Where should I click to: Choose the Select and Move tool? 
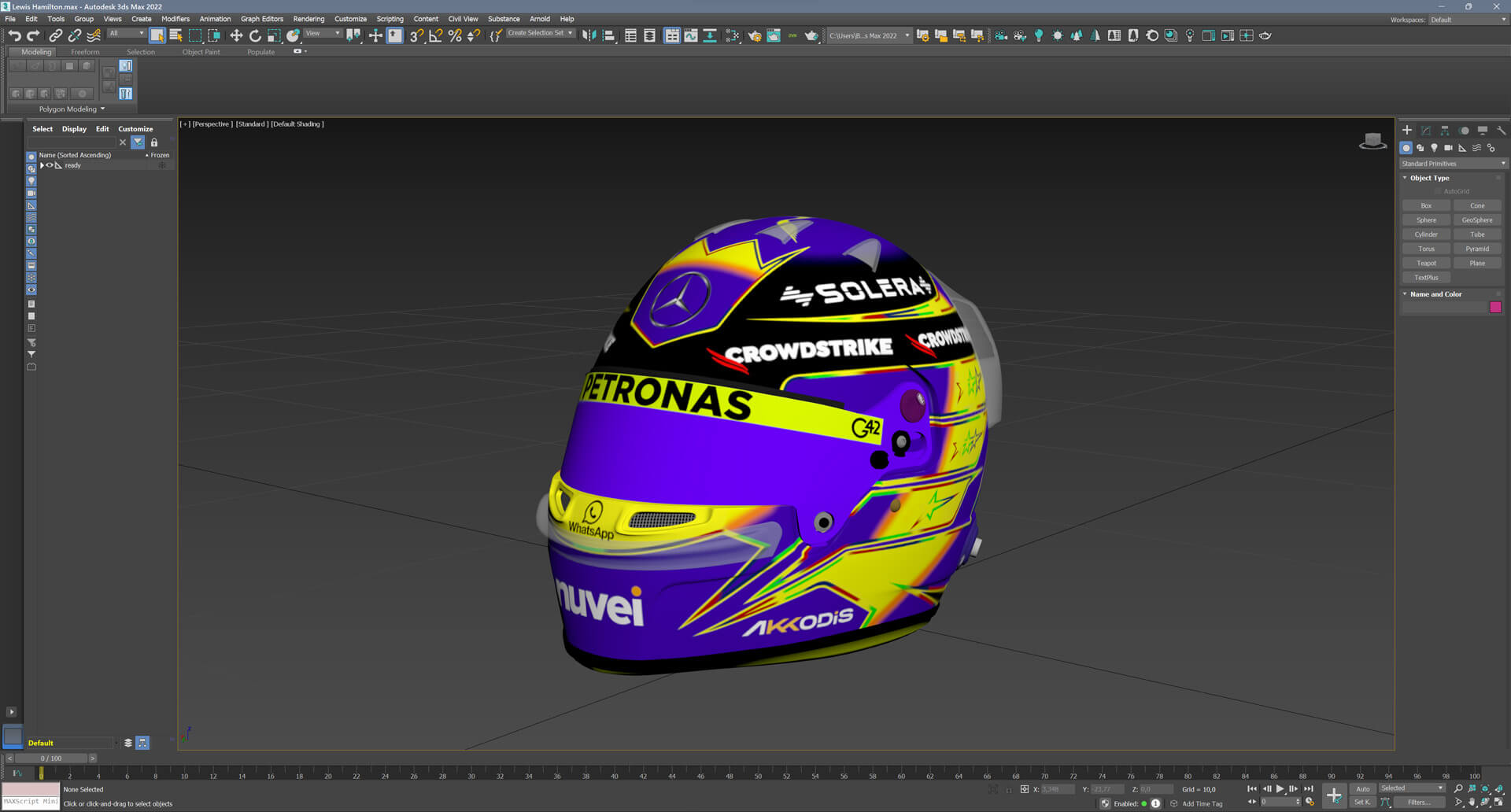[x=236, y=35]
